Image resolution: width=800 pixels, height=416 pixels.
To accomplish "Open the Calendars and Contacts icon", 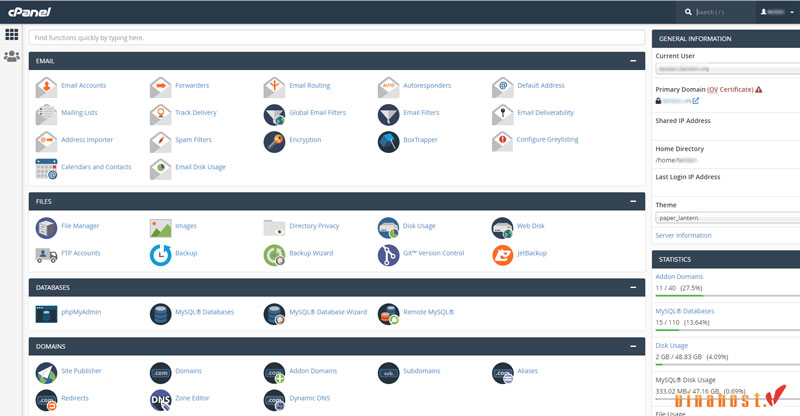I will coord(46,168).
